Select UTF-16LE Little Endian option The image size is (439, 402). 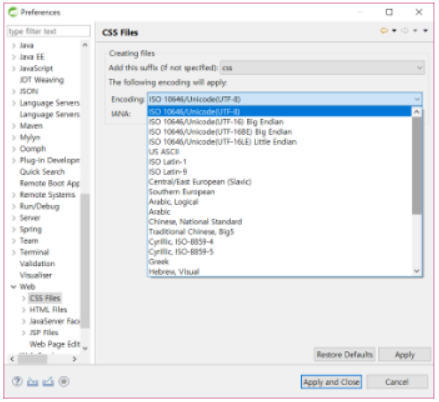[279, 142]
